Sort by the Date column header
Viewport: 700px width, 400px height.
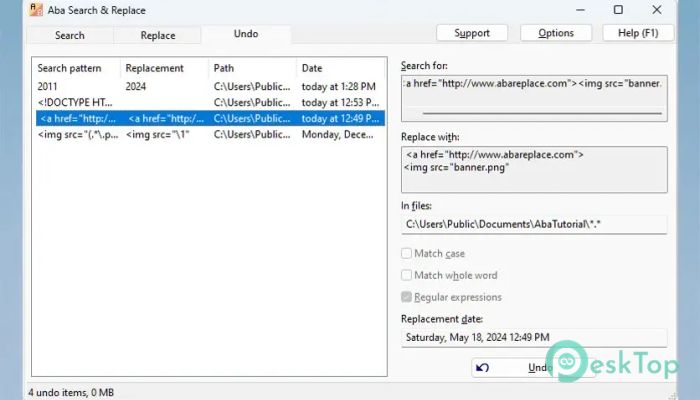click(x=340, y=68)
